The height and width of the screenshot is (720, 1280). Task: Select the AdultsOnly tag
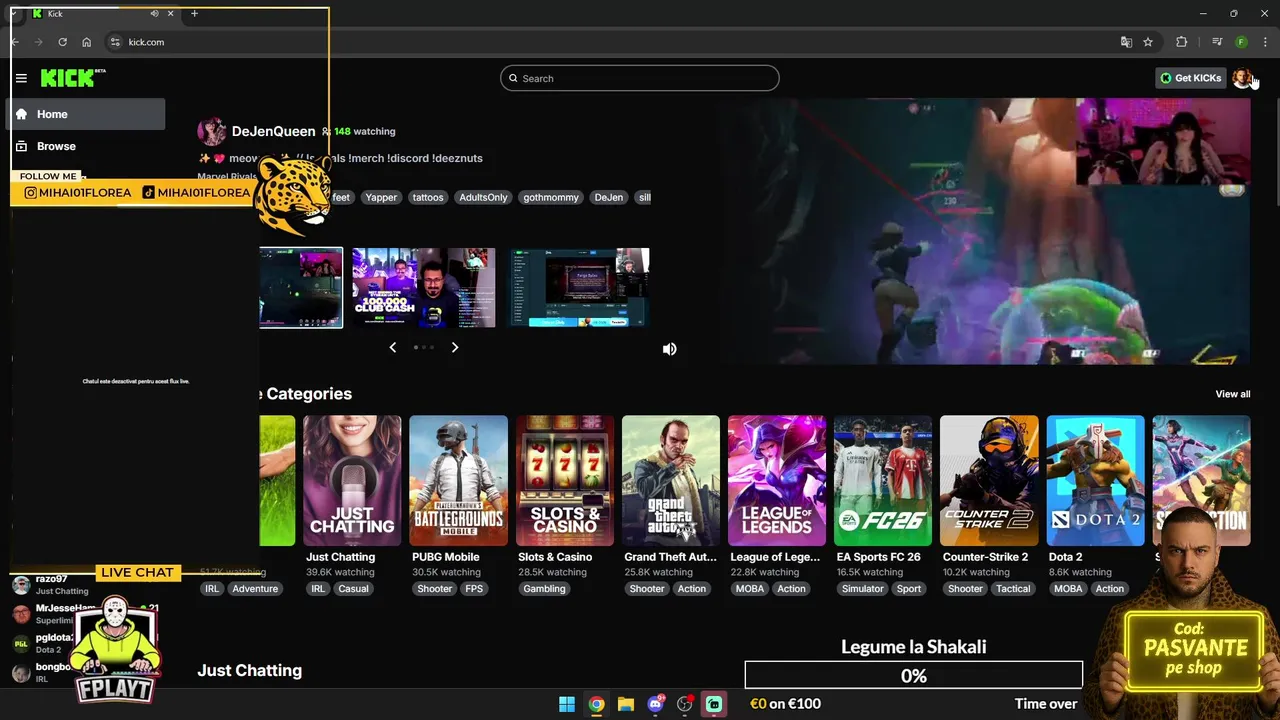483,197
